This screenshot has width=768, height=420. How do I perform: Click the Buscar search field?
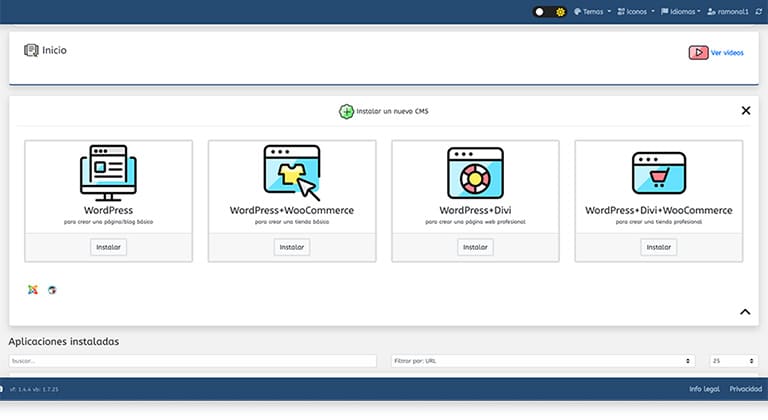click(192, 361)
